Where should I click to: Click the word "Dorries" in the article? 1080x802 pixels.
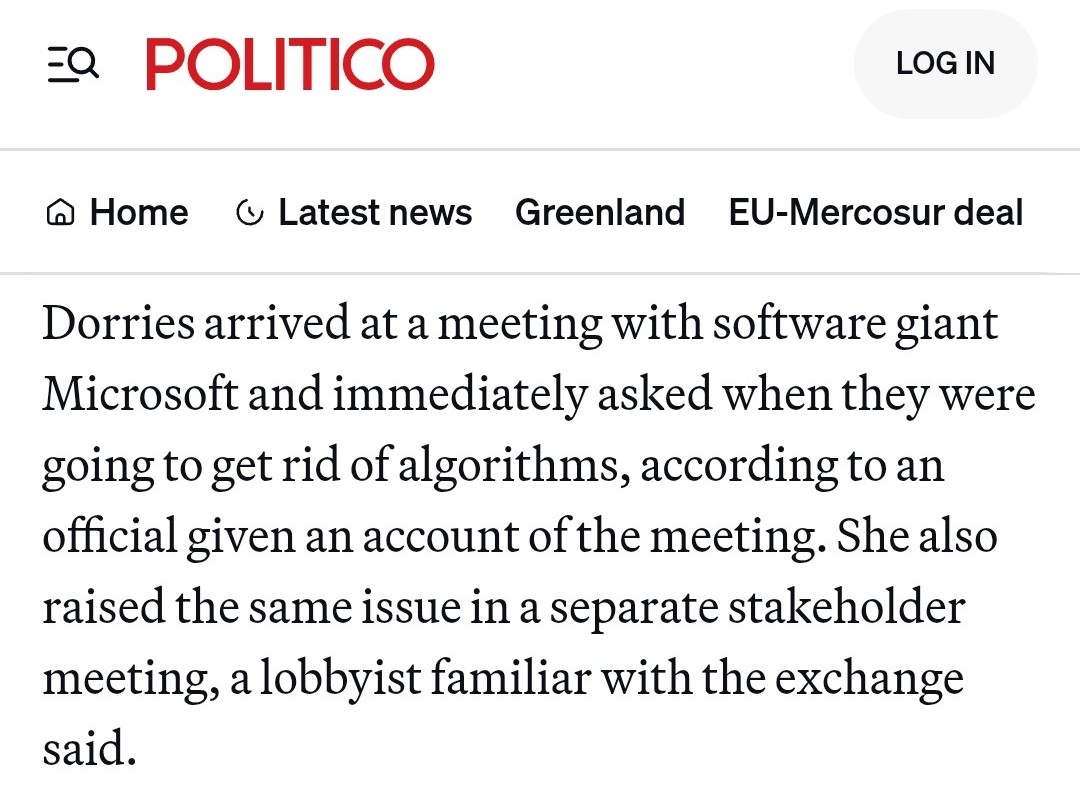pyautogui.click(x=111, y=324)
